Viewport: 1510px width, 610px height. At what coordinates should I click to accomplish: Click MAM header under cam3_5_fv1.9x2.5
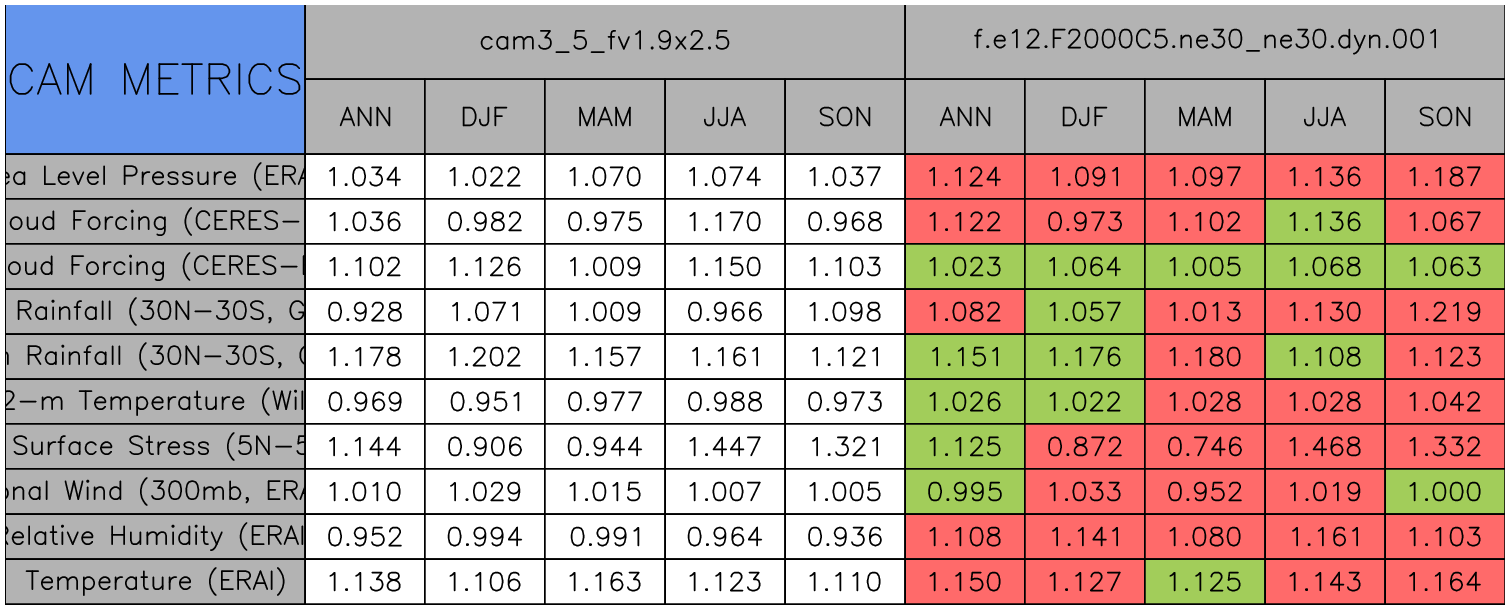pos(604,117)
